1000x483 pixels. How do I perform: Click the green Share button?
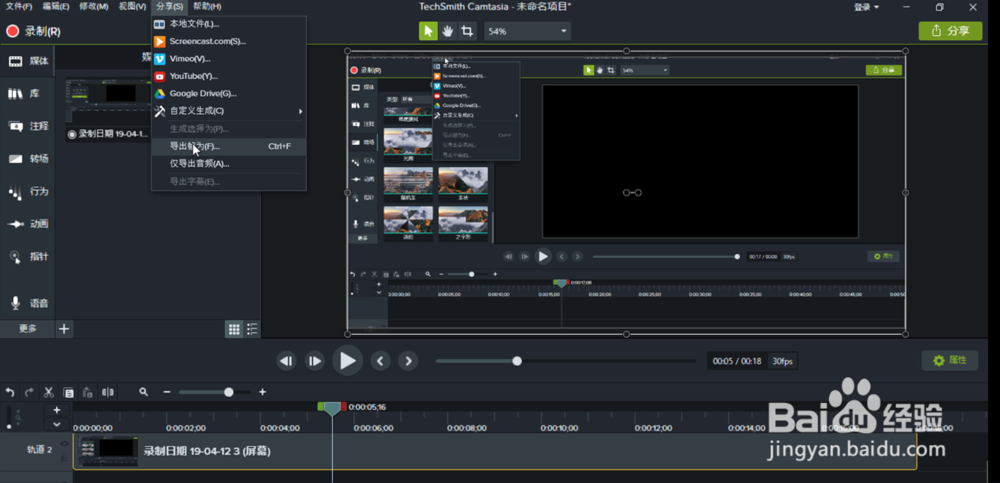point(950,31)
